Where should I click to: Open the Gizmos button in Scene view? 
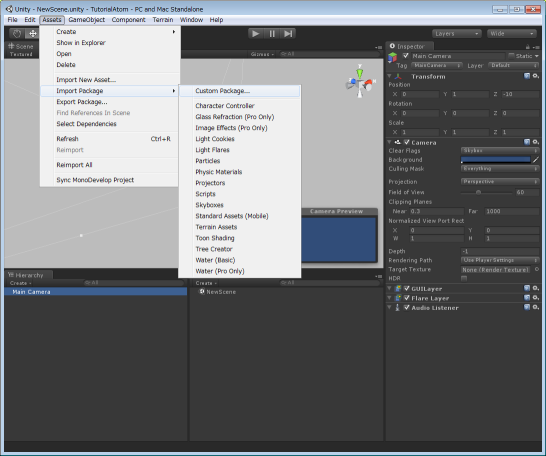click(x=262, y=54)
